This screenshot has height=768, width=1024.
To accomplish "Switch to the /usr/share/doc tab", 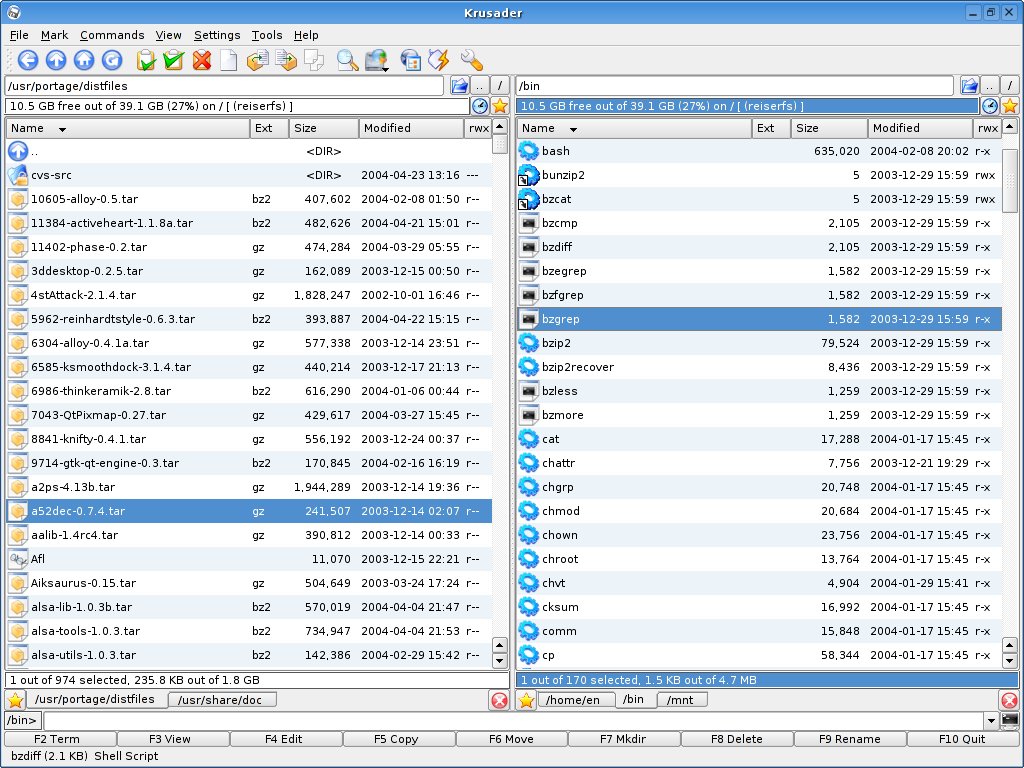I will [x=220, y=700].
